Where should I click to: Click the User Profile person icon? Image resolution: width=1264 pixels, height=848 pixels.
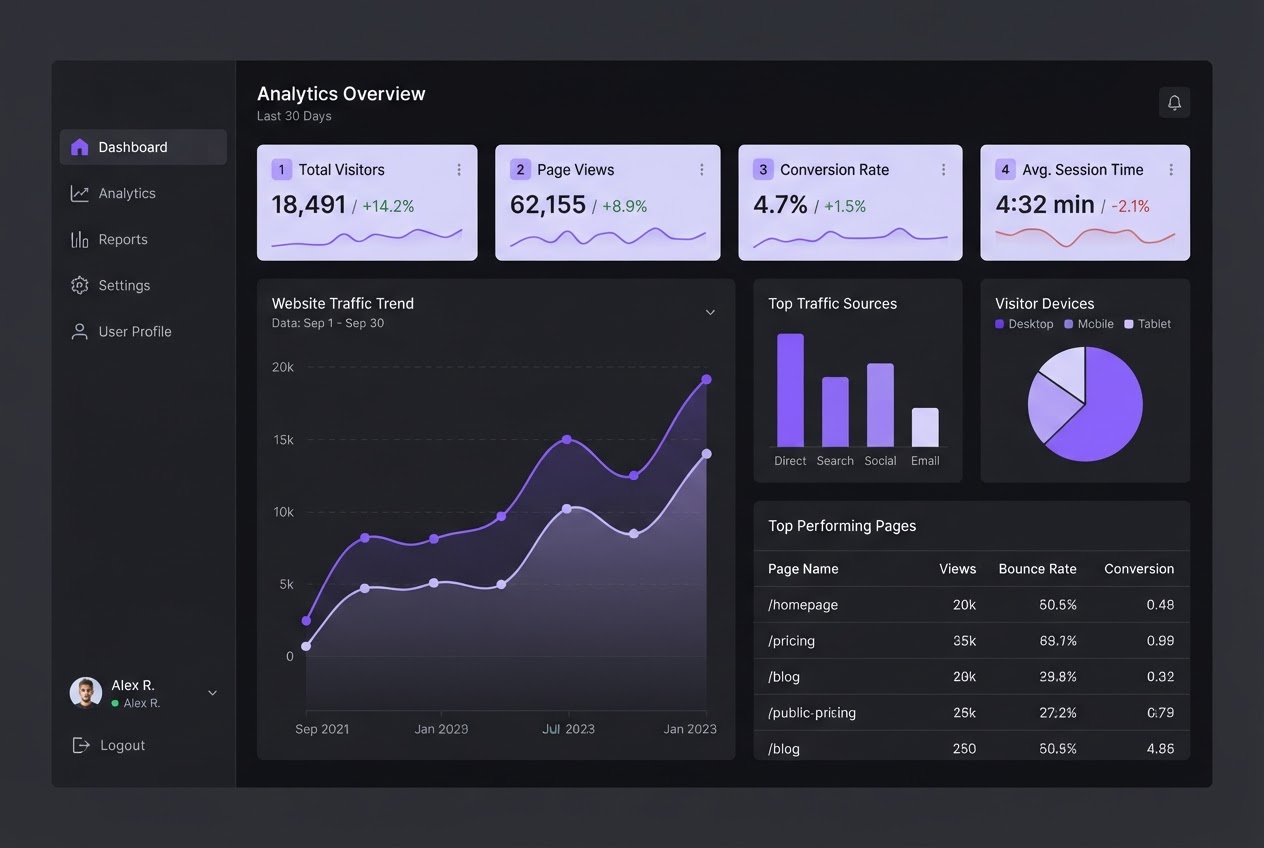tap(80, 331)
